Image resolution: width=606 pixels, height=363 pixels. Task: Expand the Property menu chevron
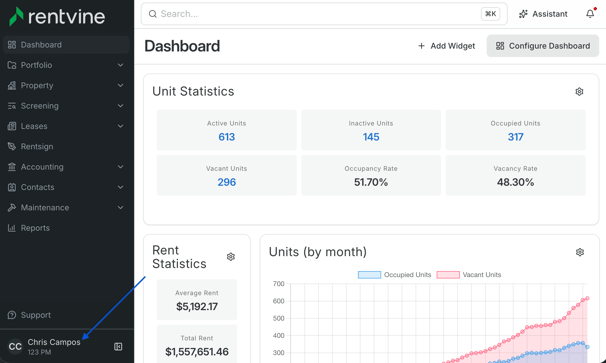tap(121, 85)
